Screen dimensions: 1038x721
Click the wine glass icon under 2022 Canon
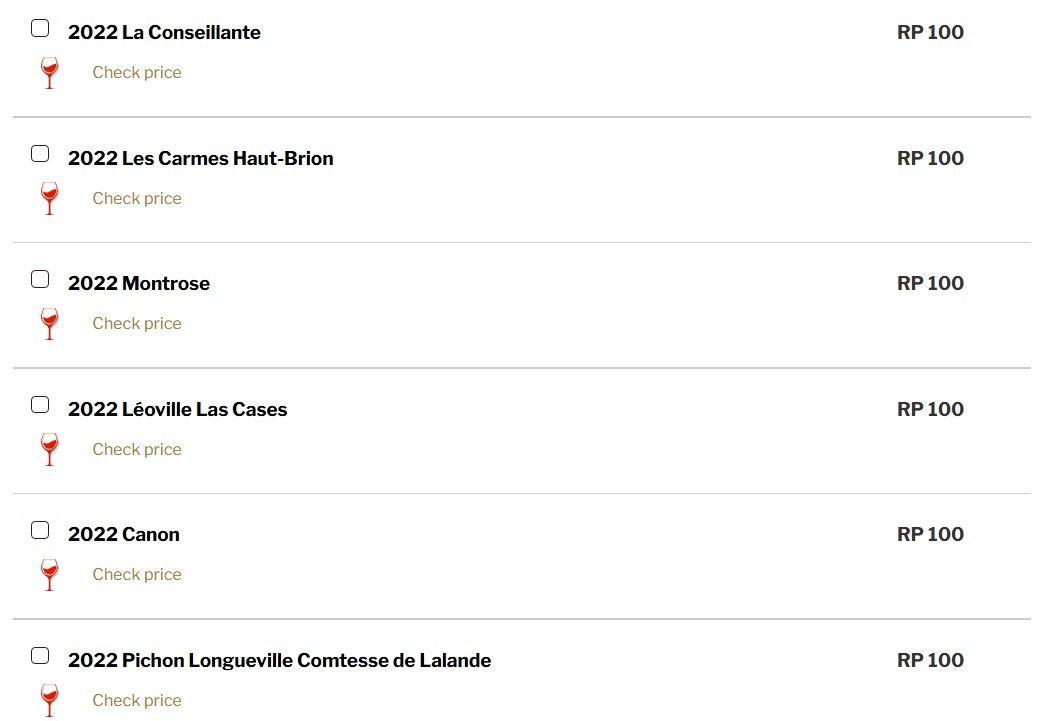click(x=49, y=575)
